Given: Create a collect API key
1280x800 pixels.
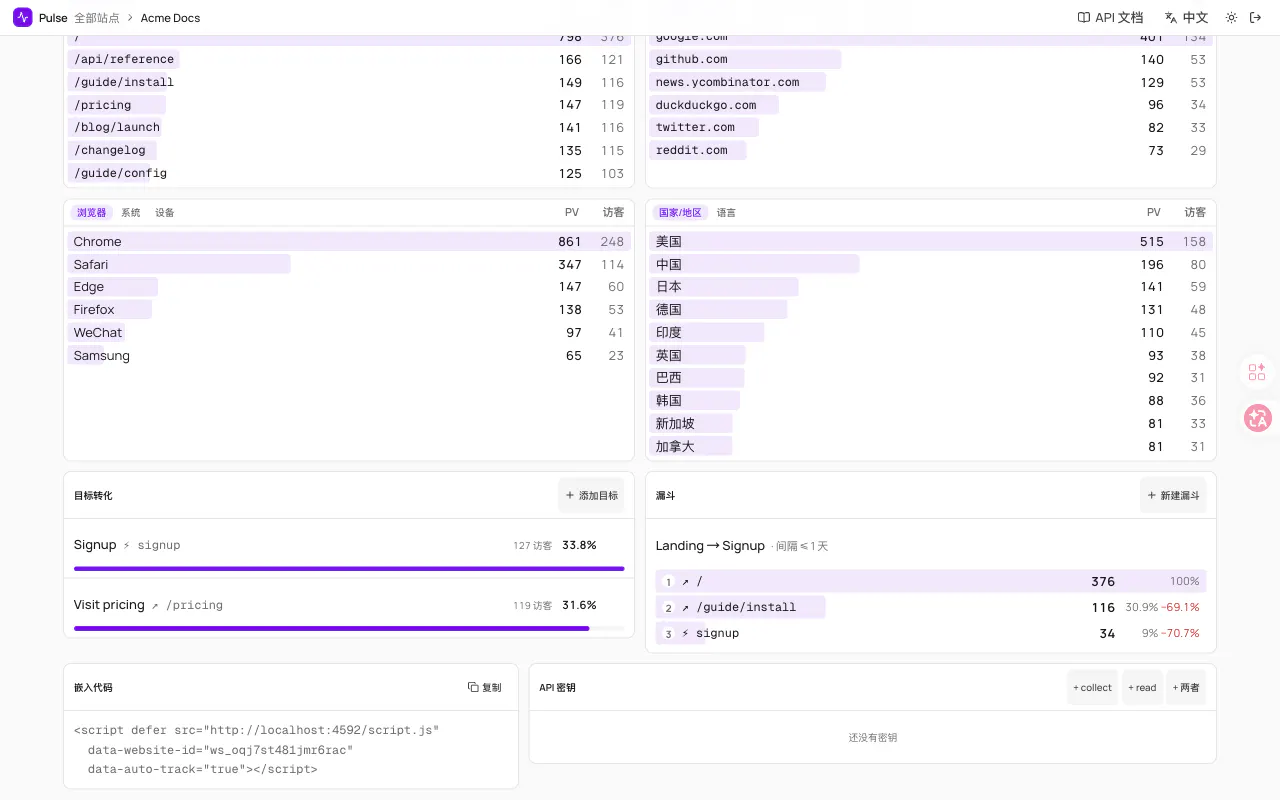Looking at the screenshot, I should [1092, 688].
